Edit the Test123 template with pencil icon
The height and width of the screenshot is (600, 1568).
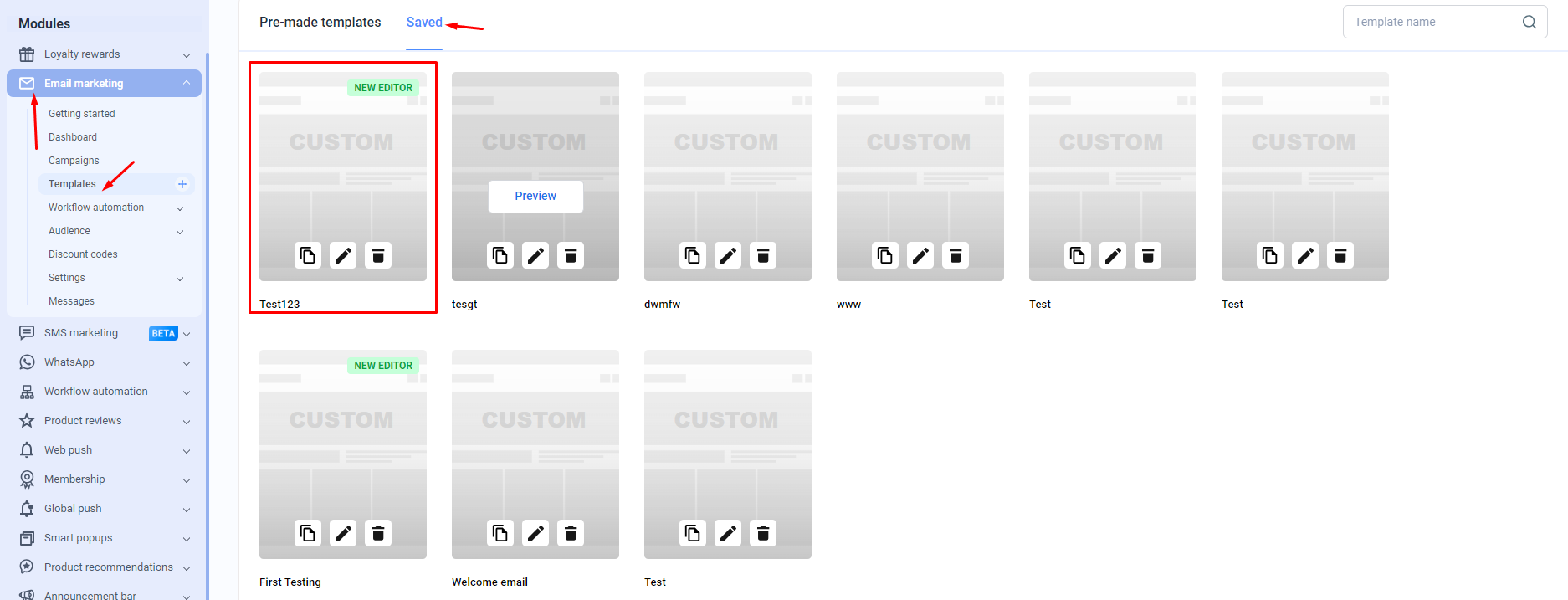click(x=343, y=255)
